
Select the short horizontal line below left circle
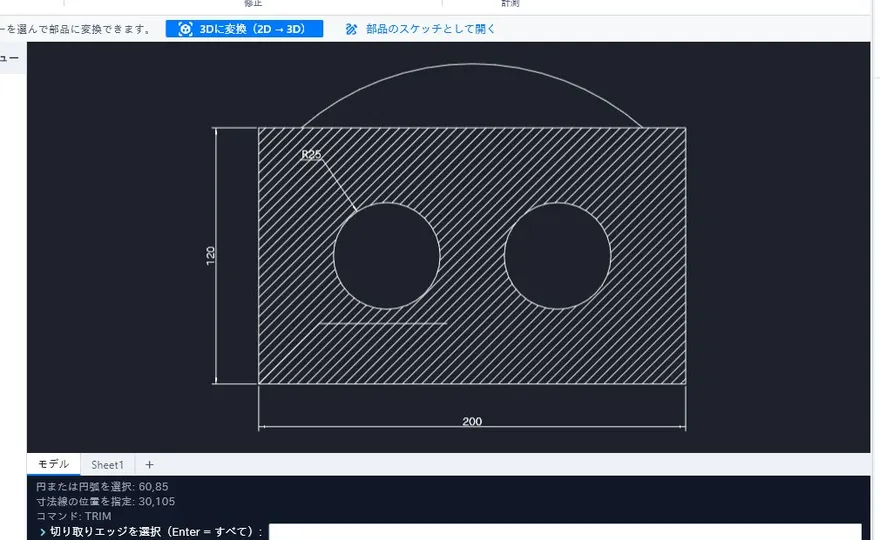(x=383, y=323)
